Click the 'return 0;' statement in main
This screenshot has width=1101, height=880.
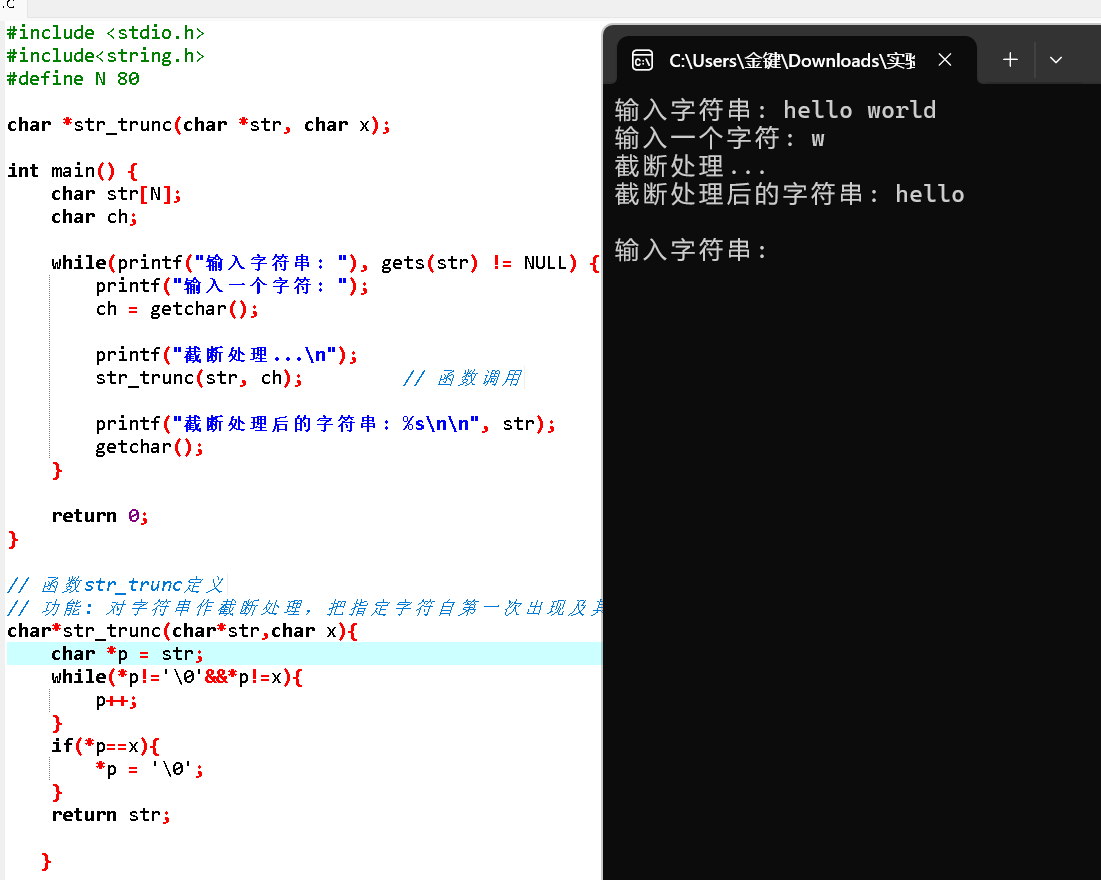(x=100, y=515)
